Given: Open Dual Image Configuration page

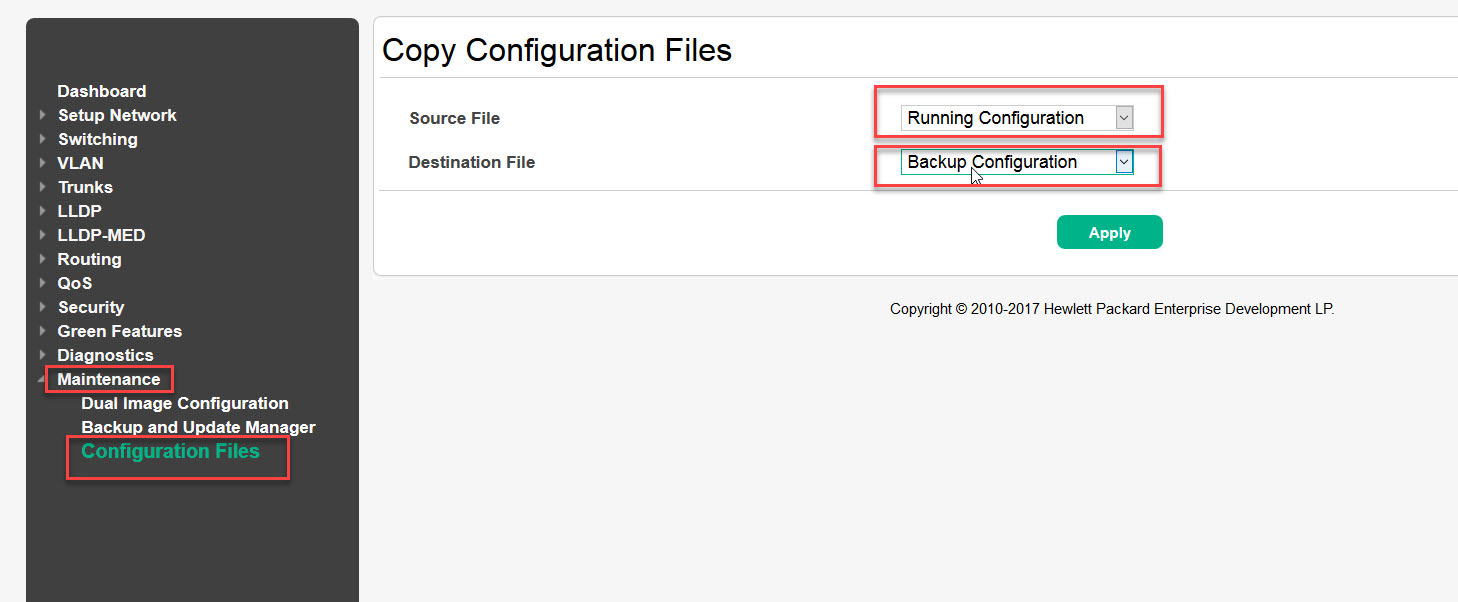Looking at the screenshot, I should click(x=184, y=403).
